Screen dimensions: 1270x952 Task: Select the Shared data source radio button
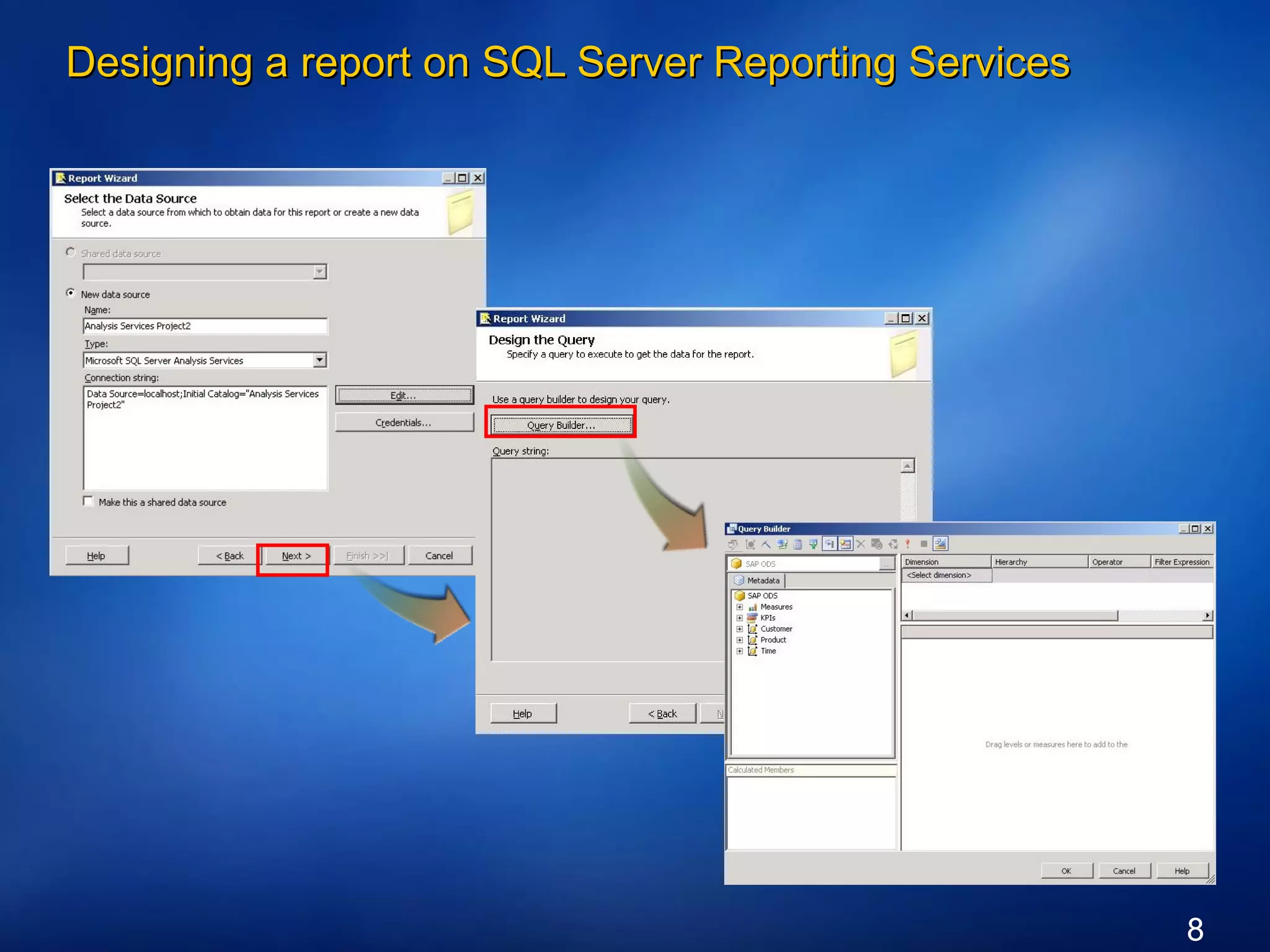coord(71,252)
